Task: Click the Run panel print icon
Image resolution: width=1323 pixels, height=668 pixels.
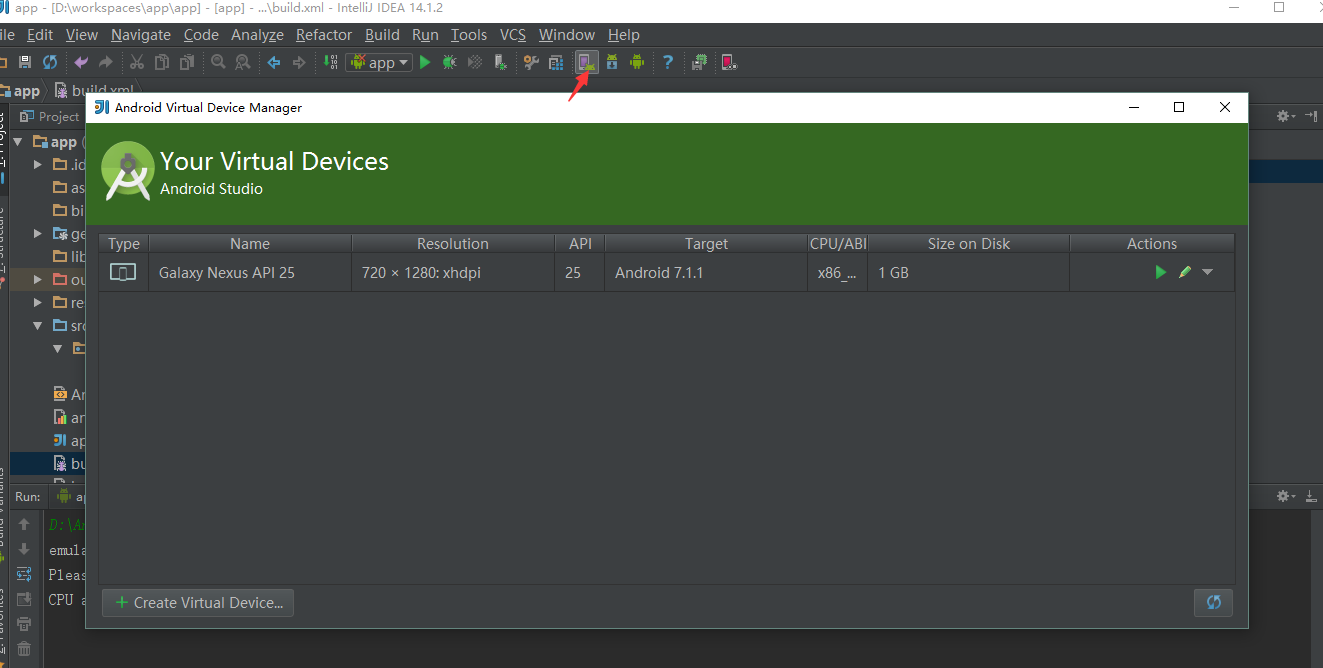Action: [24, 624]
